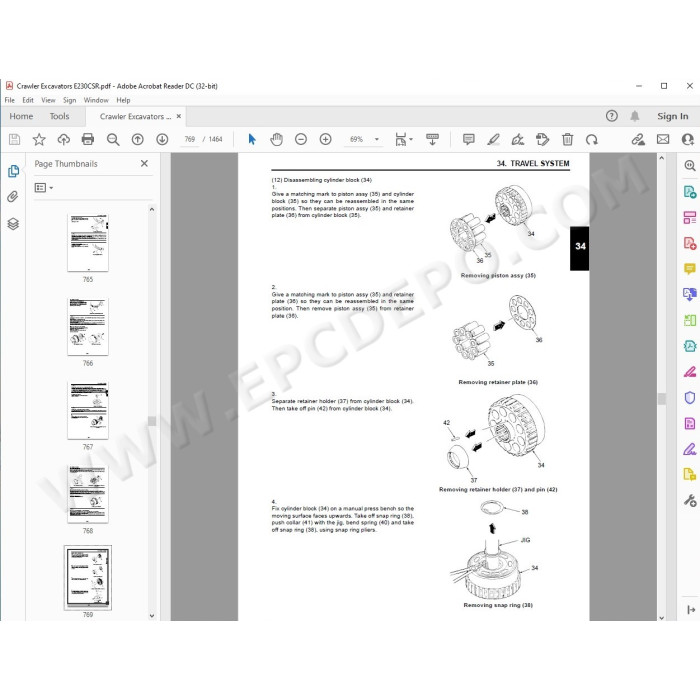Click the trash delete icon
The width and height of the screenshot is (700, 700).
coord(567,140)
